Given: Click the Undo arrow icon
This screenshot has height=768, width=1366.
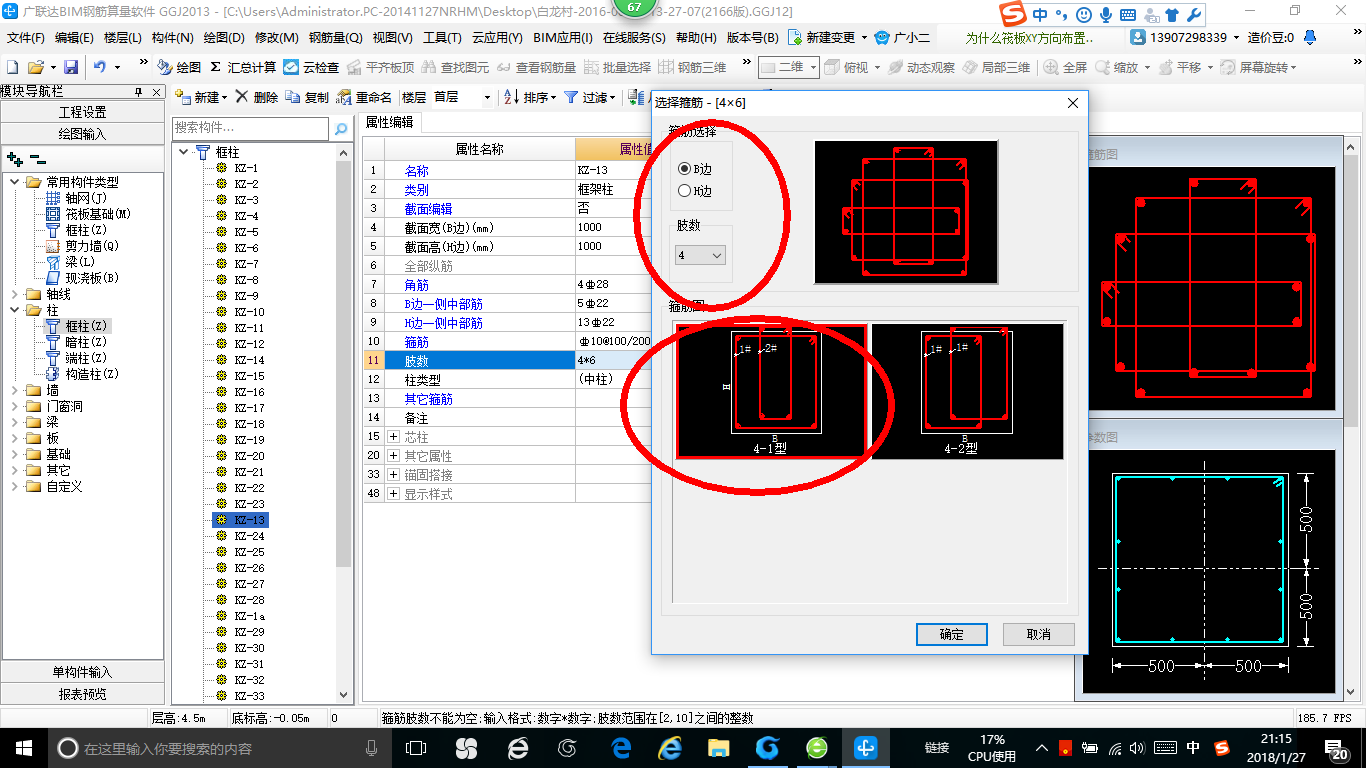Looking at the screenshot, I should pos(100,67).
